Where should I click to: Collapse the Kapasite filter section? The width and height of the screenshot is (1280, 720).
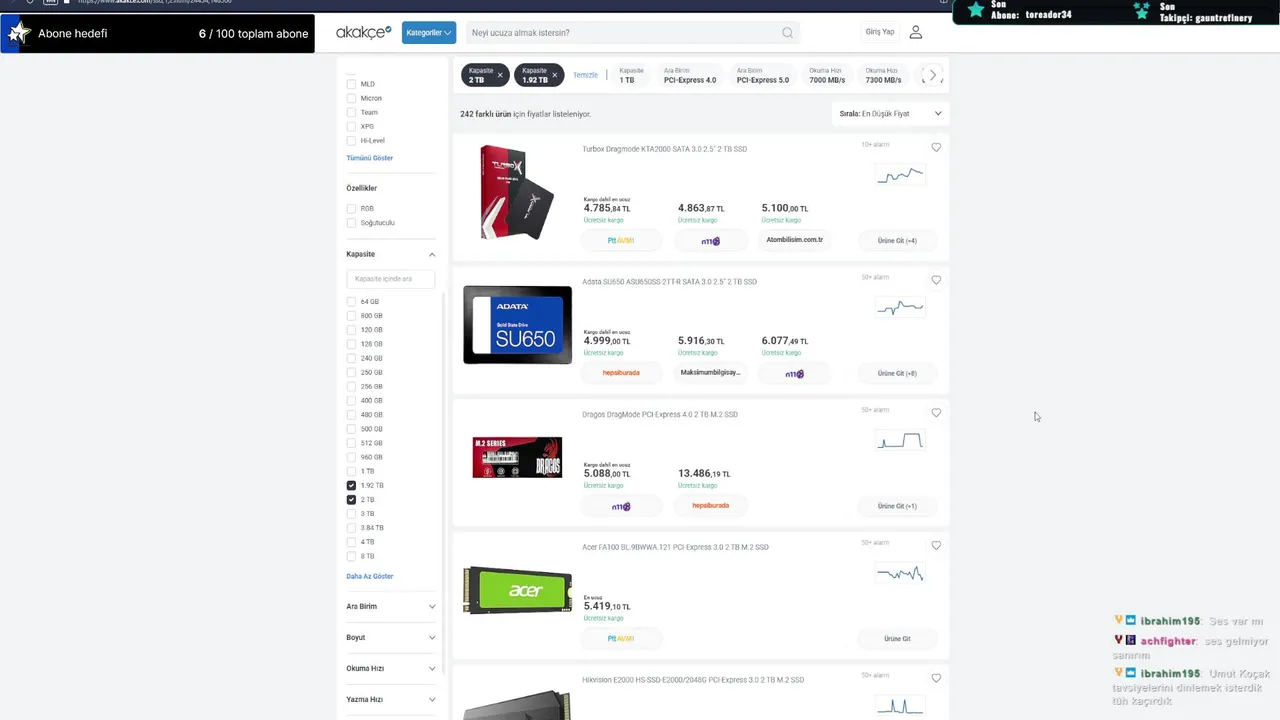pyautogui.click(x=391, y=254)
